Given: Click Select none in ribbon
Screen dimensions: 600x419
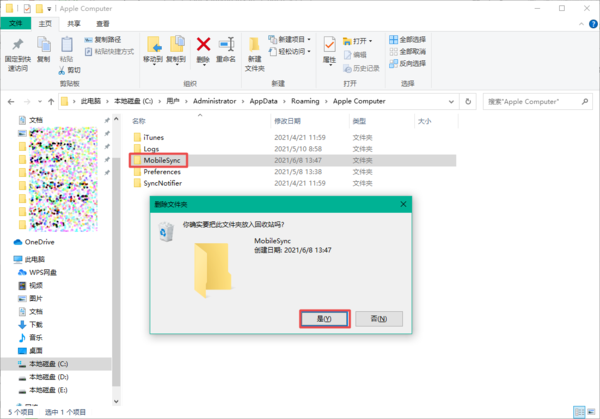Looking at the screenshot, I should pyautogui.click(x=408, y=51).
